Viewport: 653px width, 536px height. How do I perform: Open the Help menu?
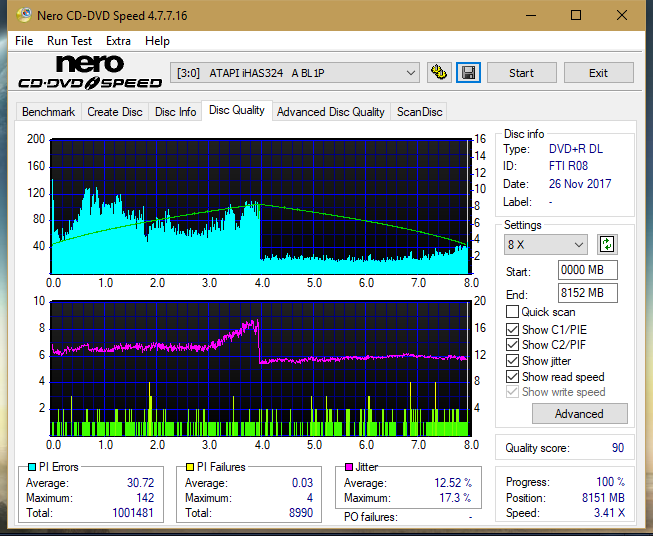pyautogui.click(x=157, y=41)
